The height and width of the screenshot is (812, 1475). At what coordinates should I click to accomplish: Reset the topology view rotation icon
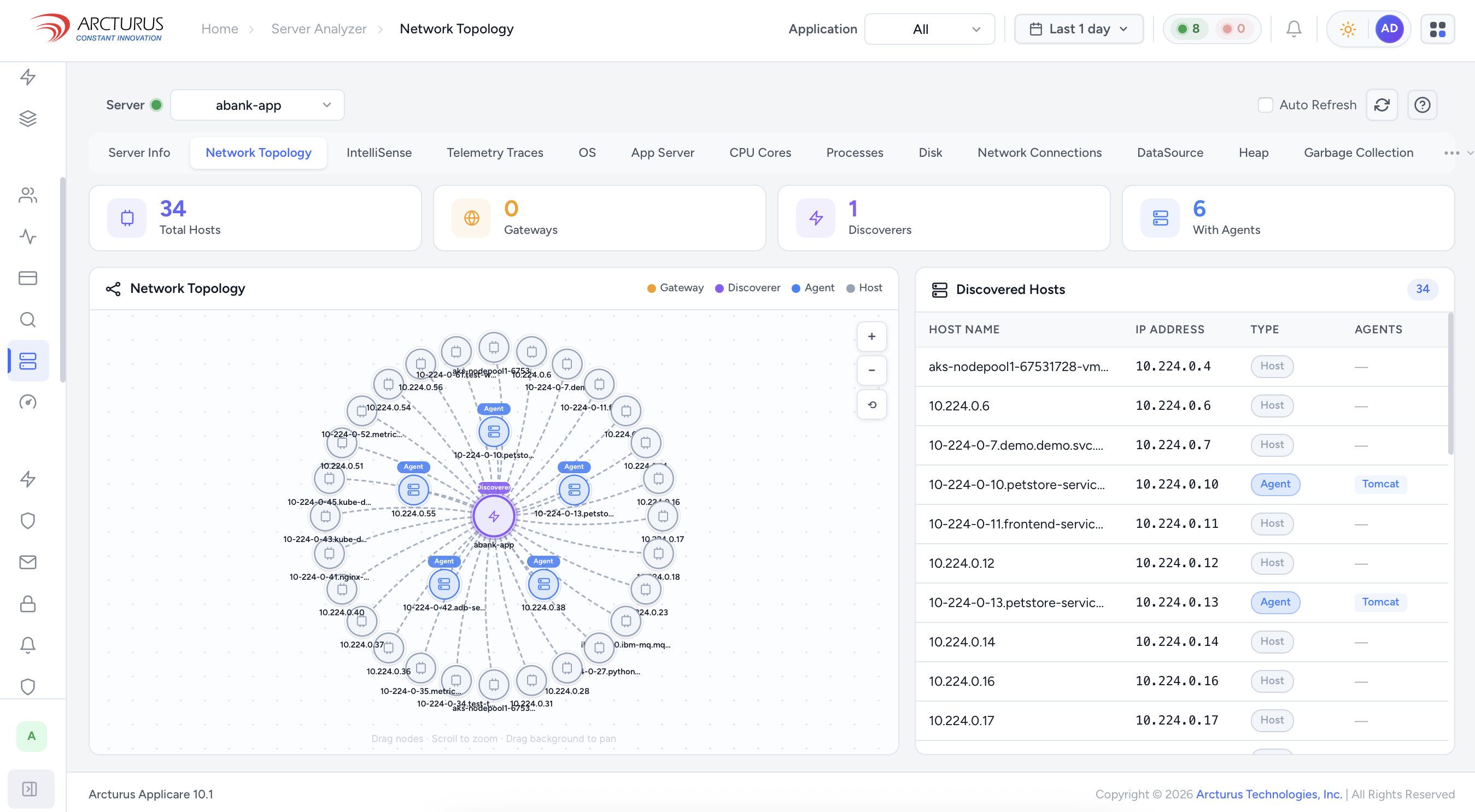pos(871,404)
